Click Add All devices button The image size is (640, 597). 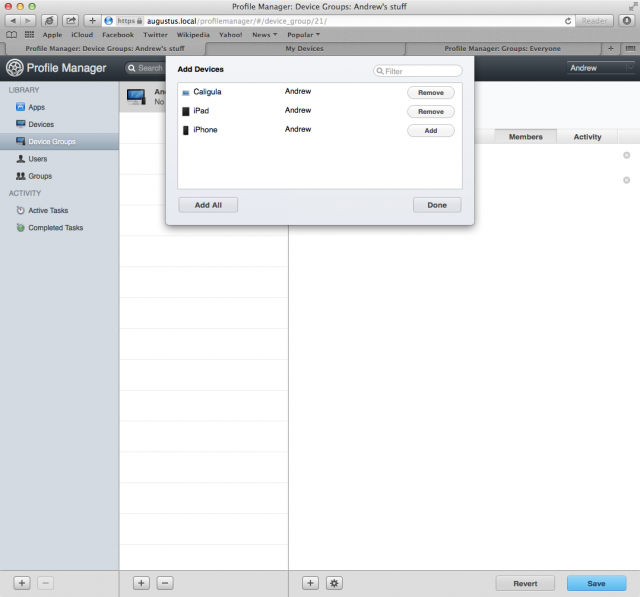pyautogui.click(x=208, y=205)
